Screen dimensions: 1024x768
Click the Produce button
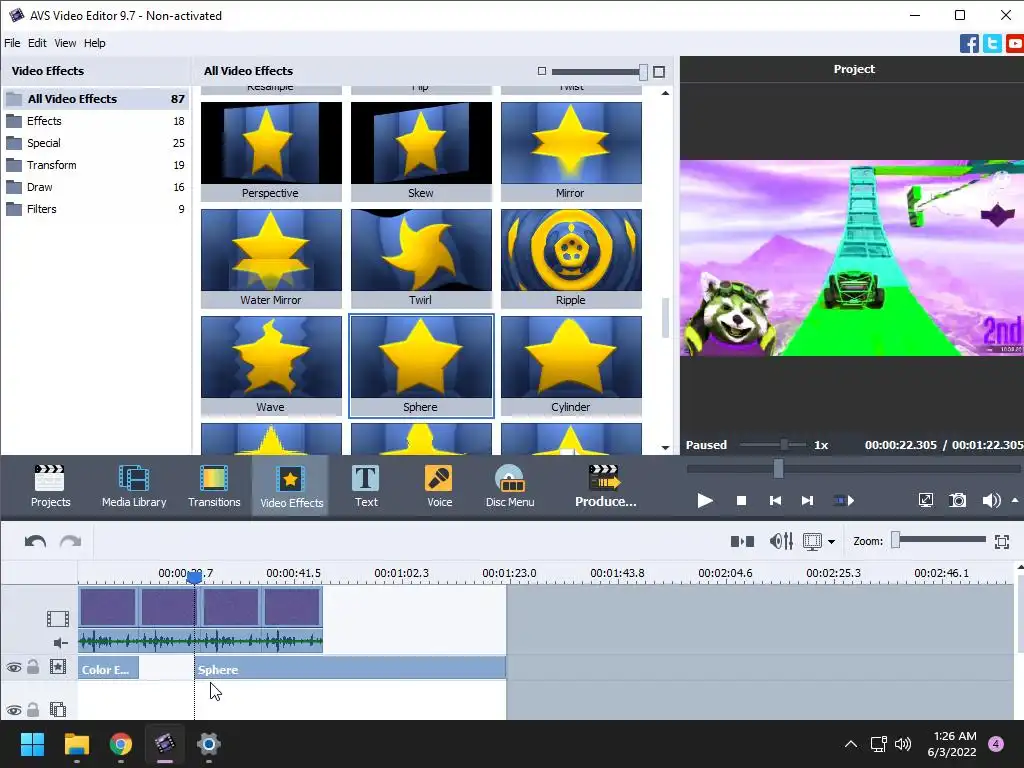pos(605,486)
